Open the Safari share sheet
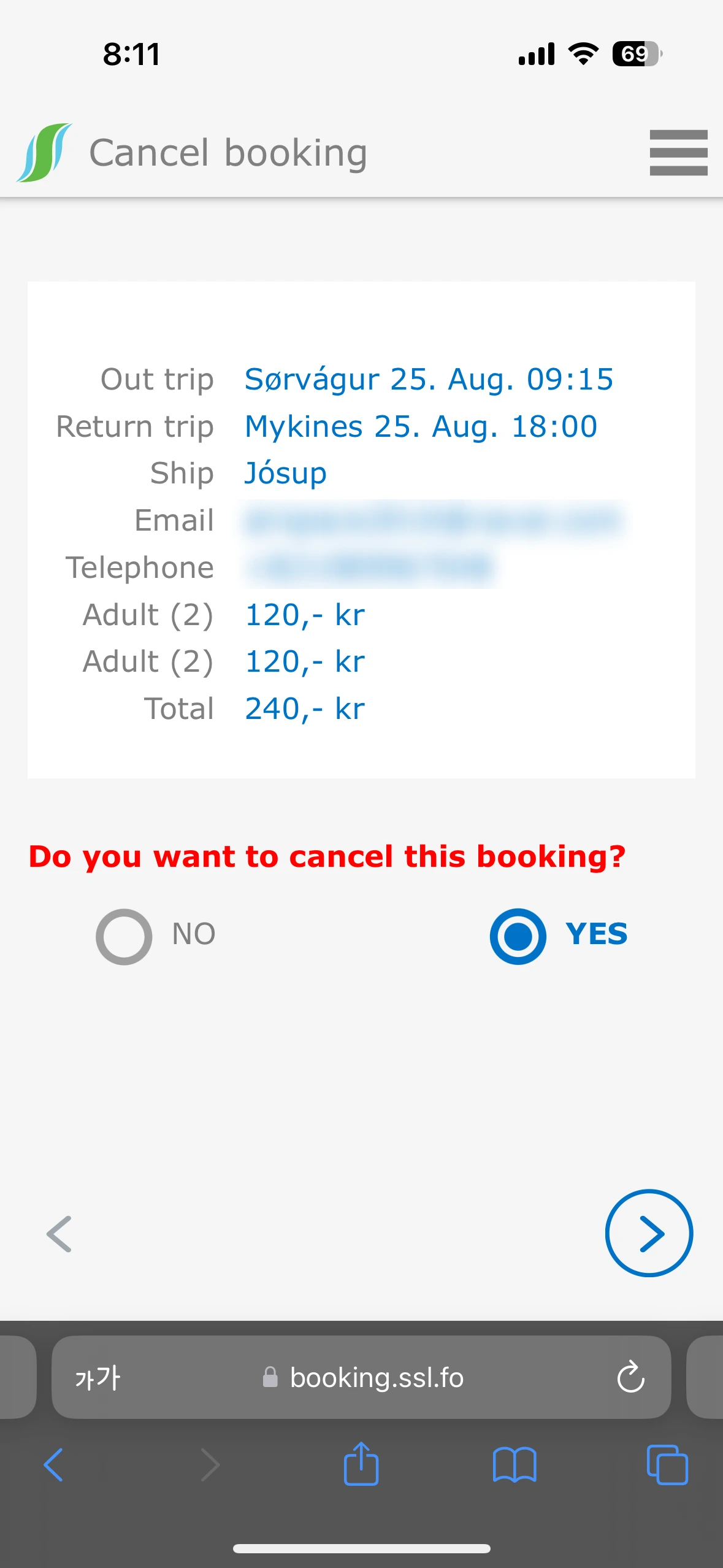The image size is (723, 1568). 361,1464
